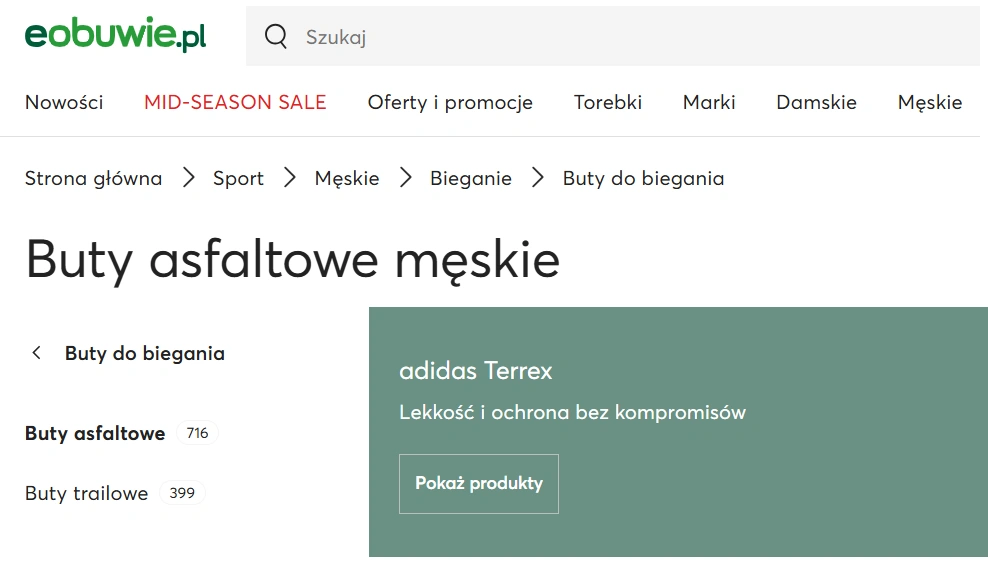Click the search magnifier icon

tap(275, 36)
